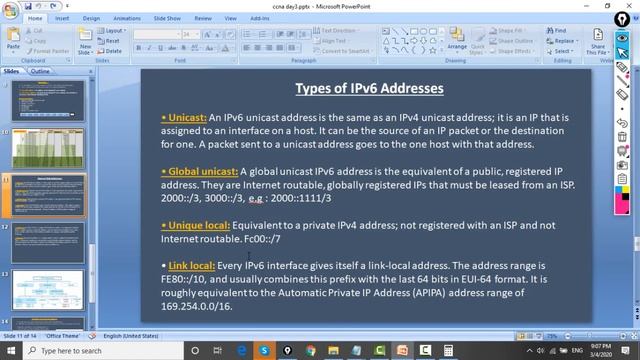Click the Office button logo
The height and width of the screenshot is (360, 640).
coord(11,11)
